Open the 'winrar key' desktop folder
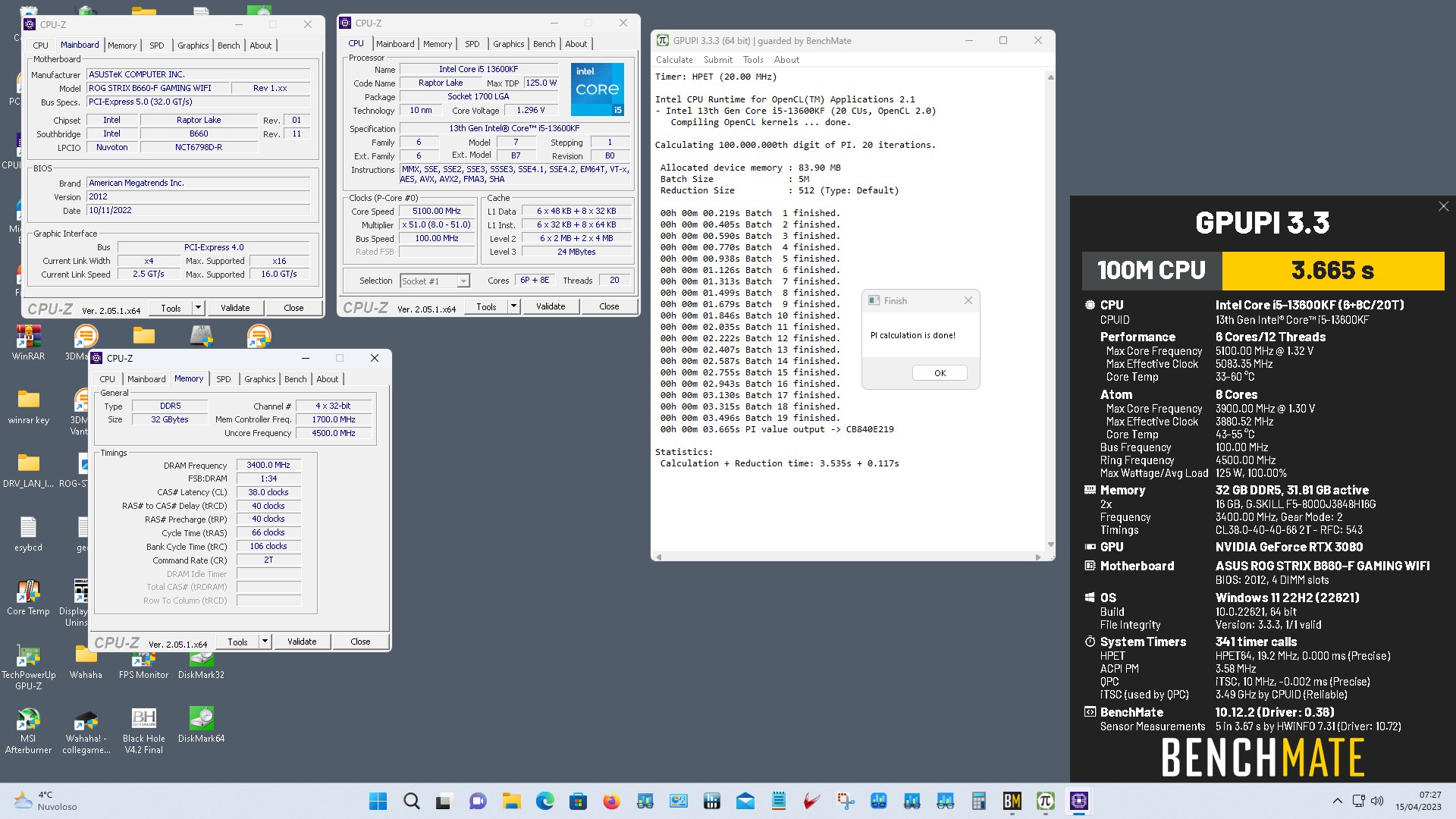Screen dimensions: 1456x819 pyautogui.click(x=28, y=406)
